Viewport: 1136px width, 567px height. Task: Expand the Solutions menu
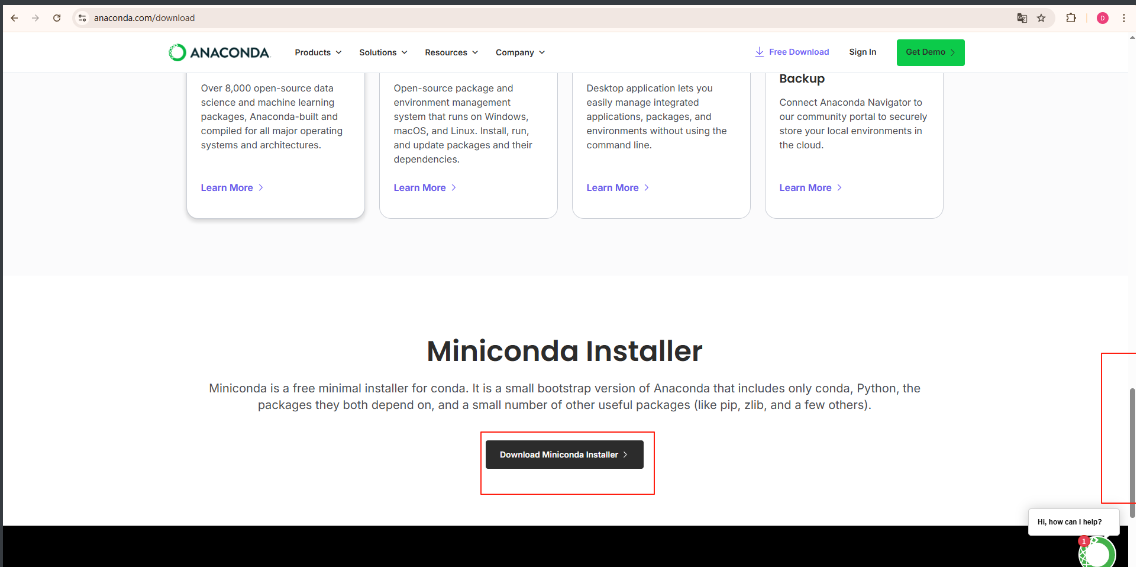click(383, 52)
